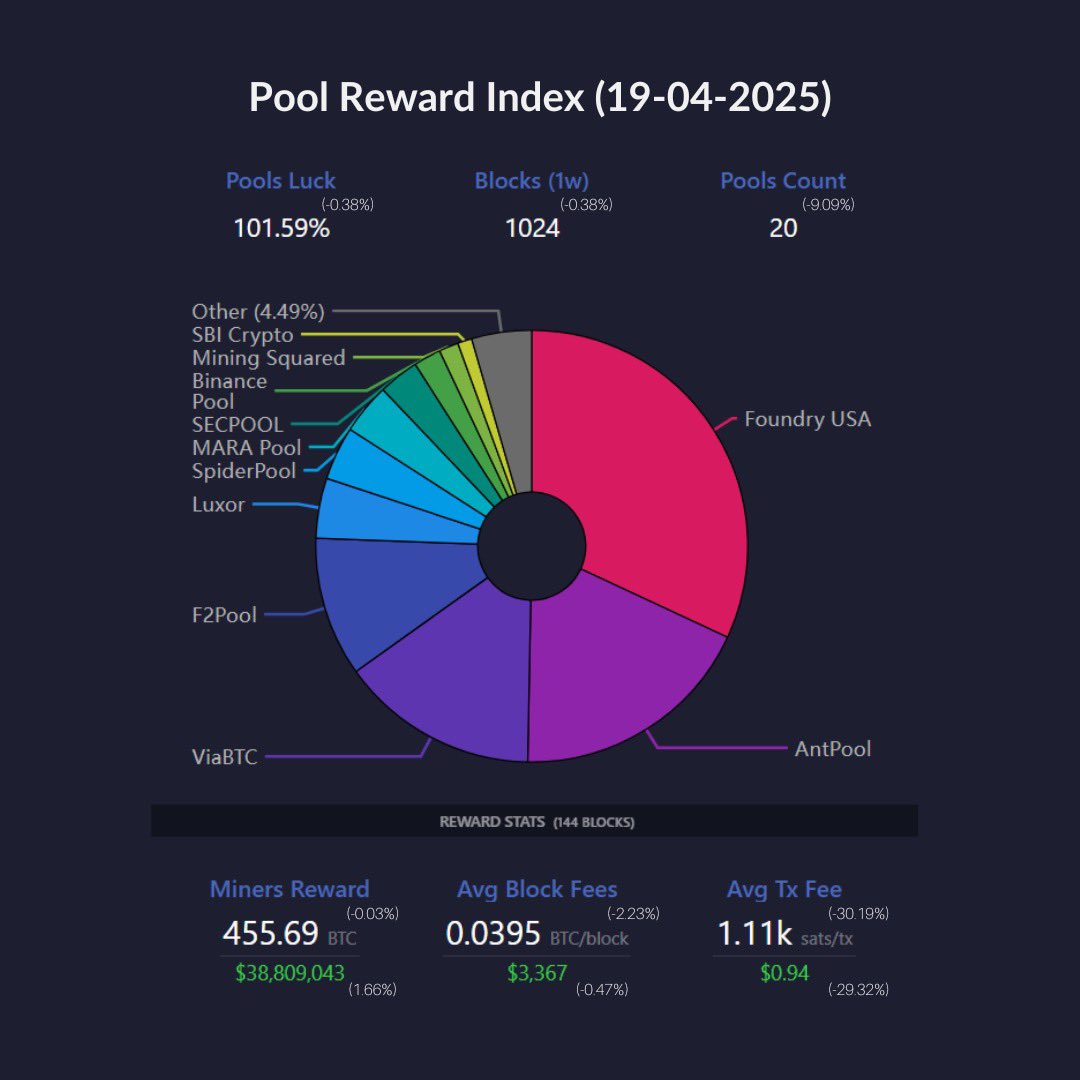The width and height of the screenshot is (1080, 1080).
Task: Click the F2Pool chart label
Action: click(x=224, y=614)
